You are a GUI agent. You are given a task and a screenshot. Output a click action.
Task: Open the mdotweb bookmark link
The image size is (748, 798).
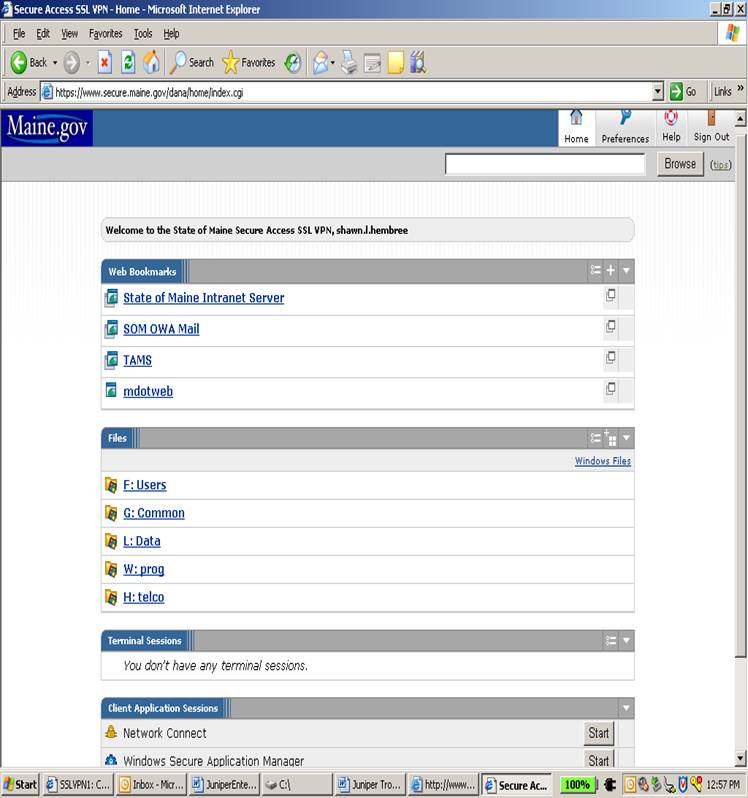coord(148,391)
